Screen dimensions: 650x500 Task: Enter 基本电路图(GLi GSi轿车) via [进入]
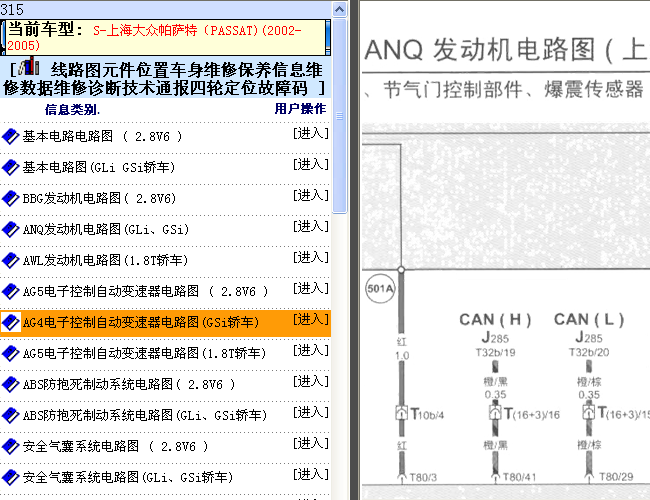point(310,165)
